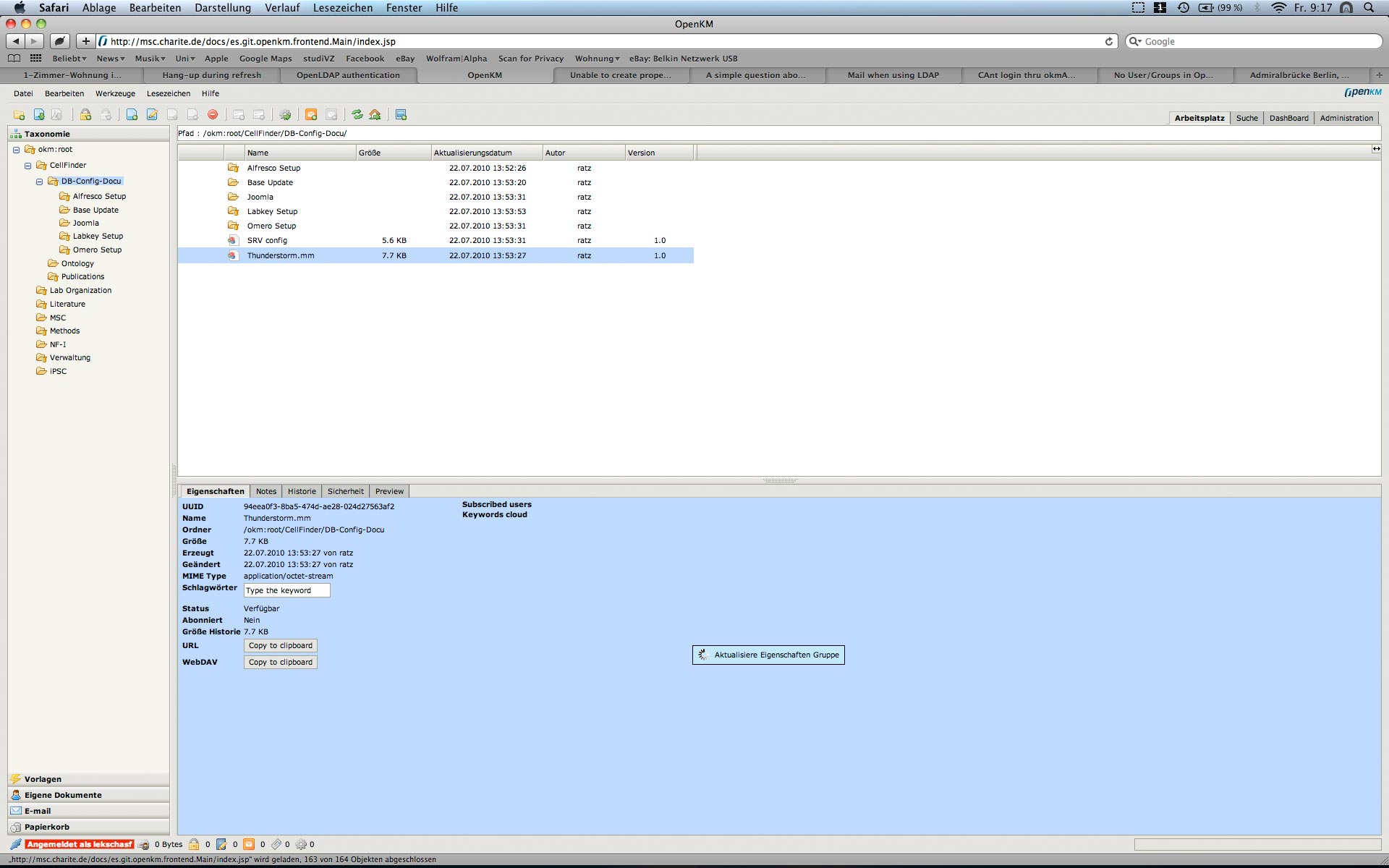Viewport: 1389px width, 868px height.
Task: Click the red delete toolbar icon
Action: 213,115
